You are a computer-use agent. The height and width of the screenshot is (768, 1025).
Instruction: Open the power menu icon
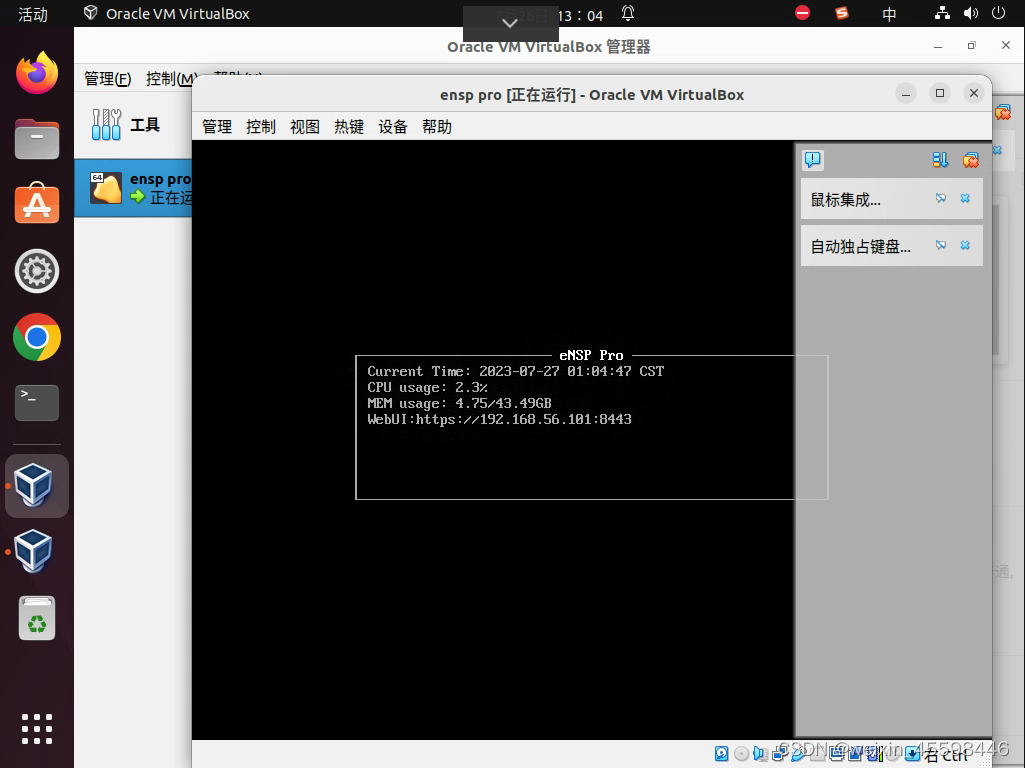pos(998,13)
